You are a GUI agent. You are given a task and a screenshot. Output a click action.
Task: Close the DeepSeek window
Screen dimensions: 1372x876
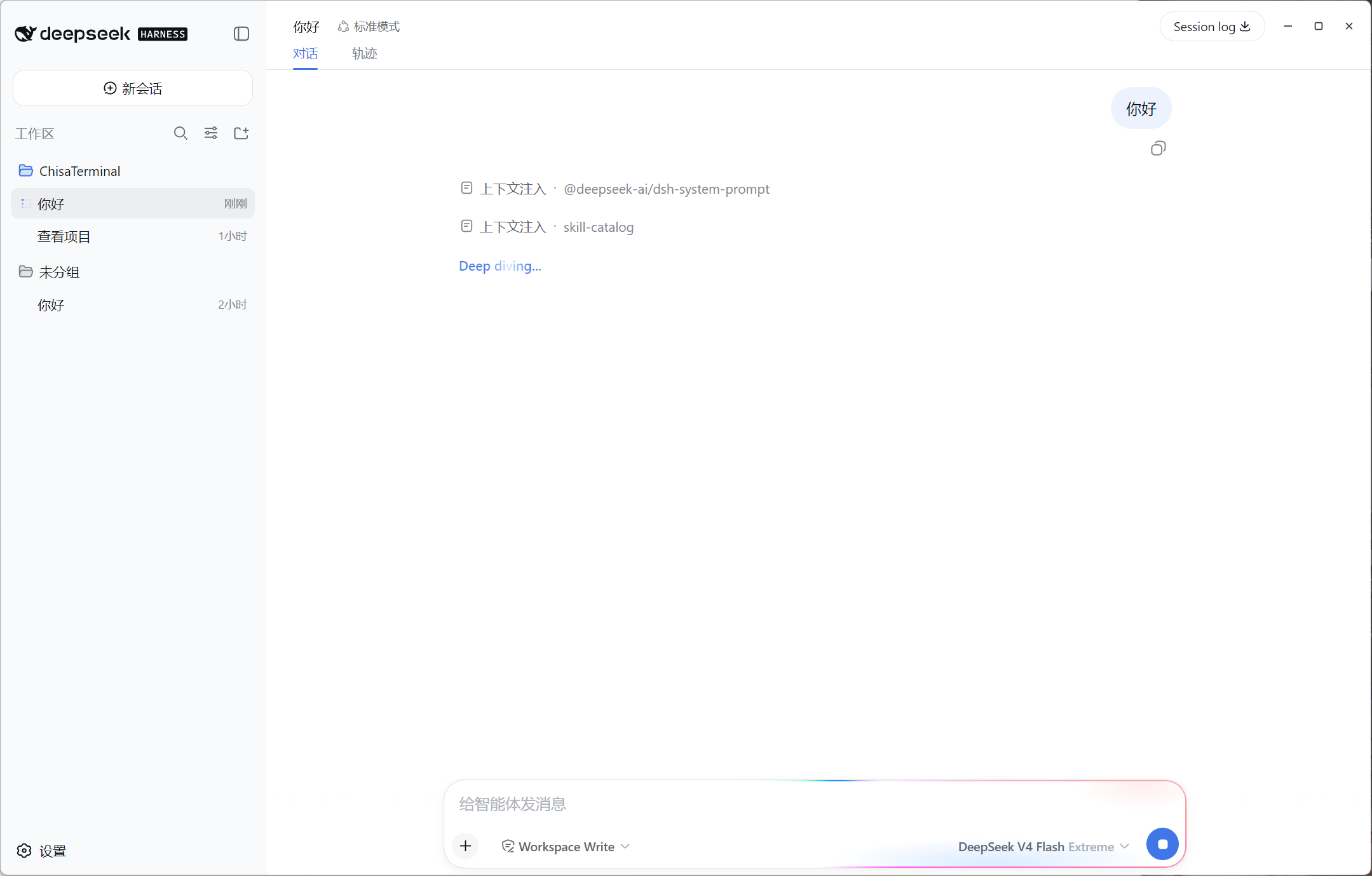pyautogui.click(x=1349, y=26)
